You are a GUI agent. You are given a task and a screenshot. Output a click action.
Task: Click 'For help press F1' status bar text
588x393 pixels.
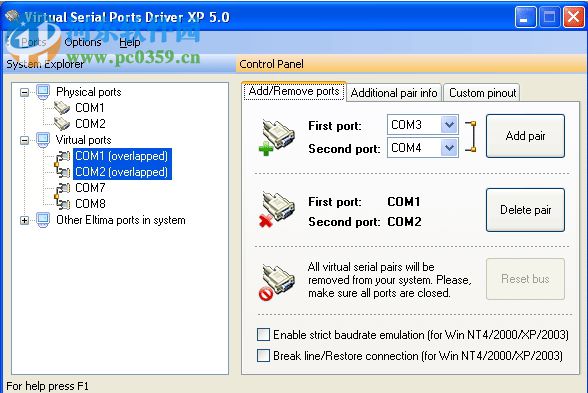(47, 386)
